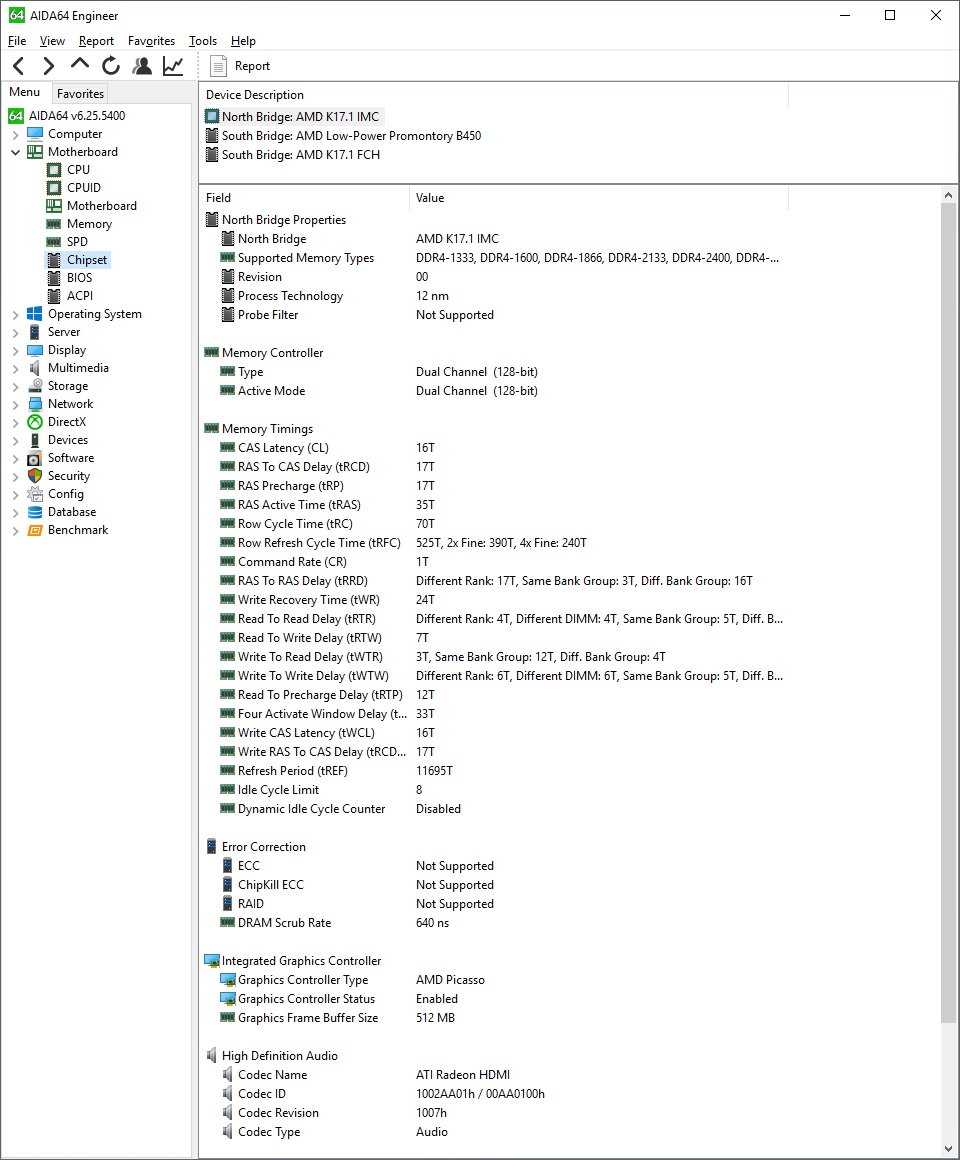Go up one level with Up arrow

coord(80,66)
